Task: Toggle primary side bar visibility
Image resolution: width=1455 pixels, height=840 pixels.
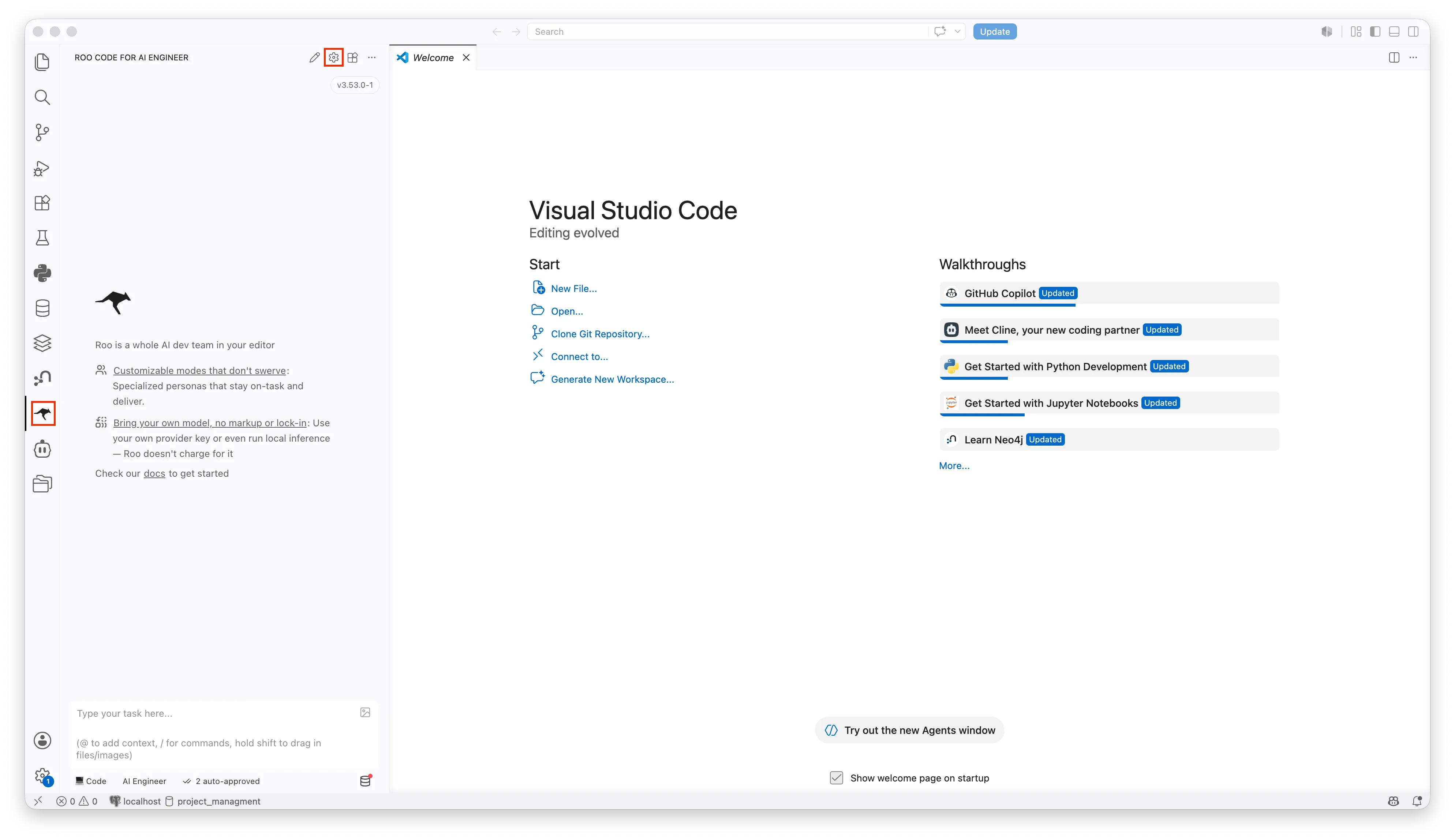Action: tap(1375, 31)
